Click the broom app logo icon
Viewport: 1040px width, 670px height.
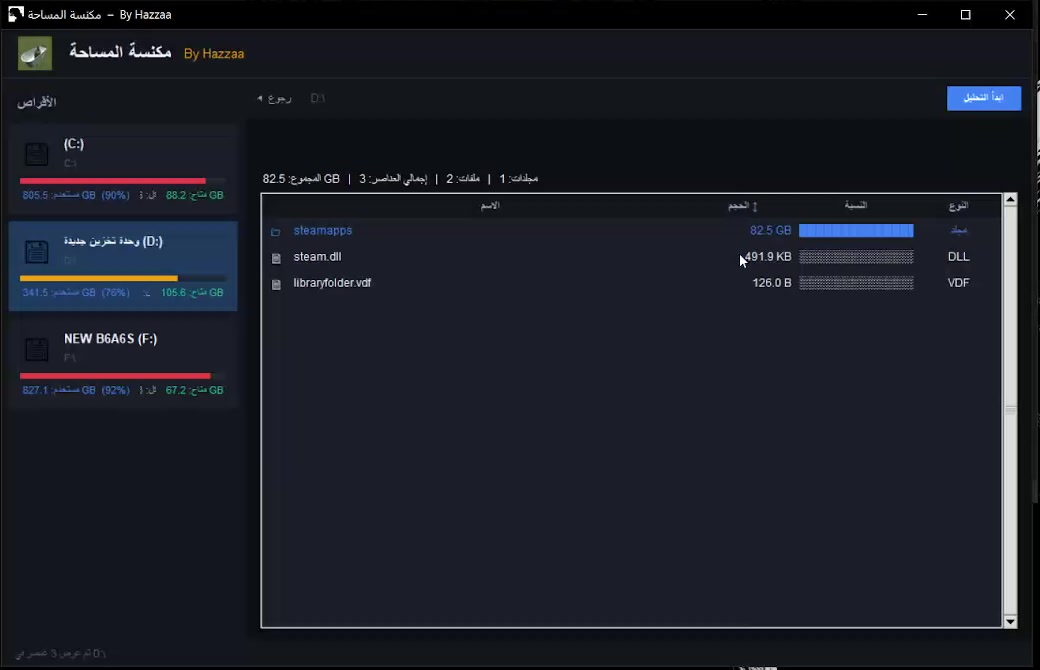tap(34, 54)
